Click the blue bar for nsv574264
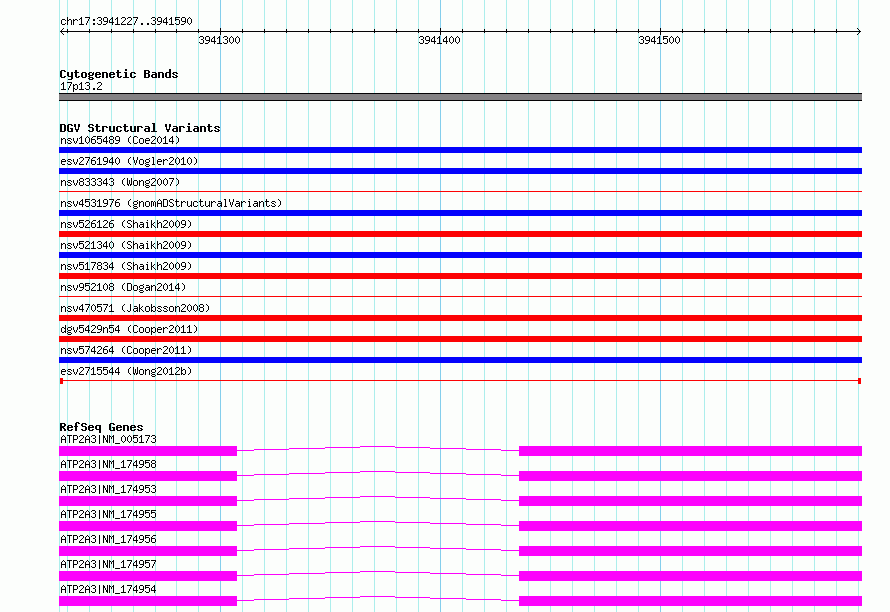Screen dimensions: 890x612 460,360
